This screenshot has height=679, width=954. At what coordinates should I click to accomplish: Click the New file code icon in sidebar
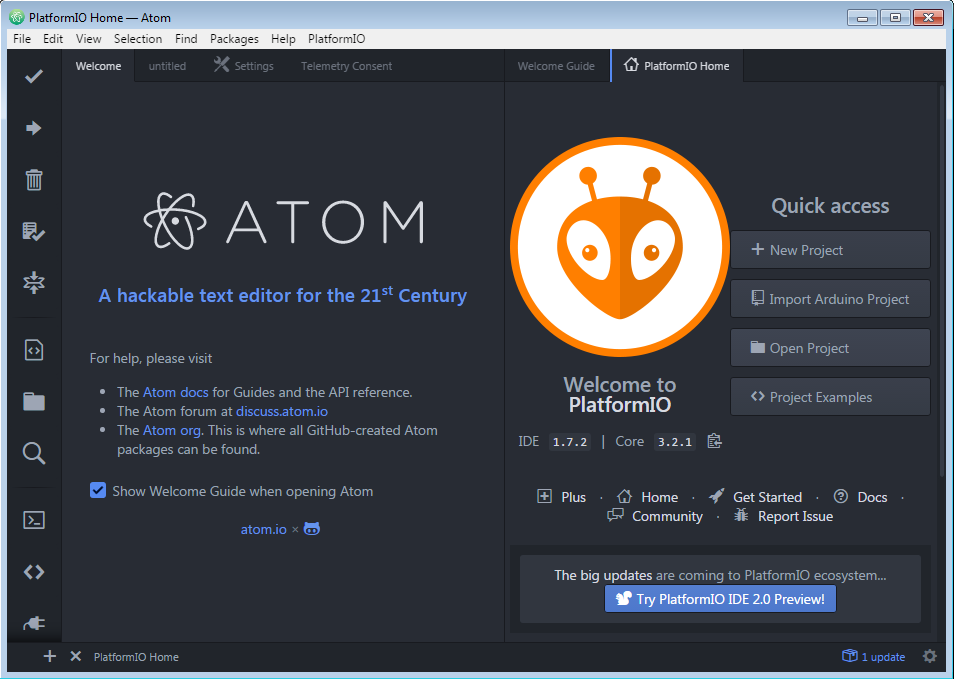(33, 350)
